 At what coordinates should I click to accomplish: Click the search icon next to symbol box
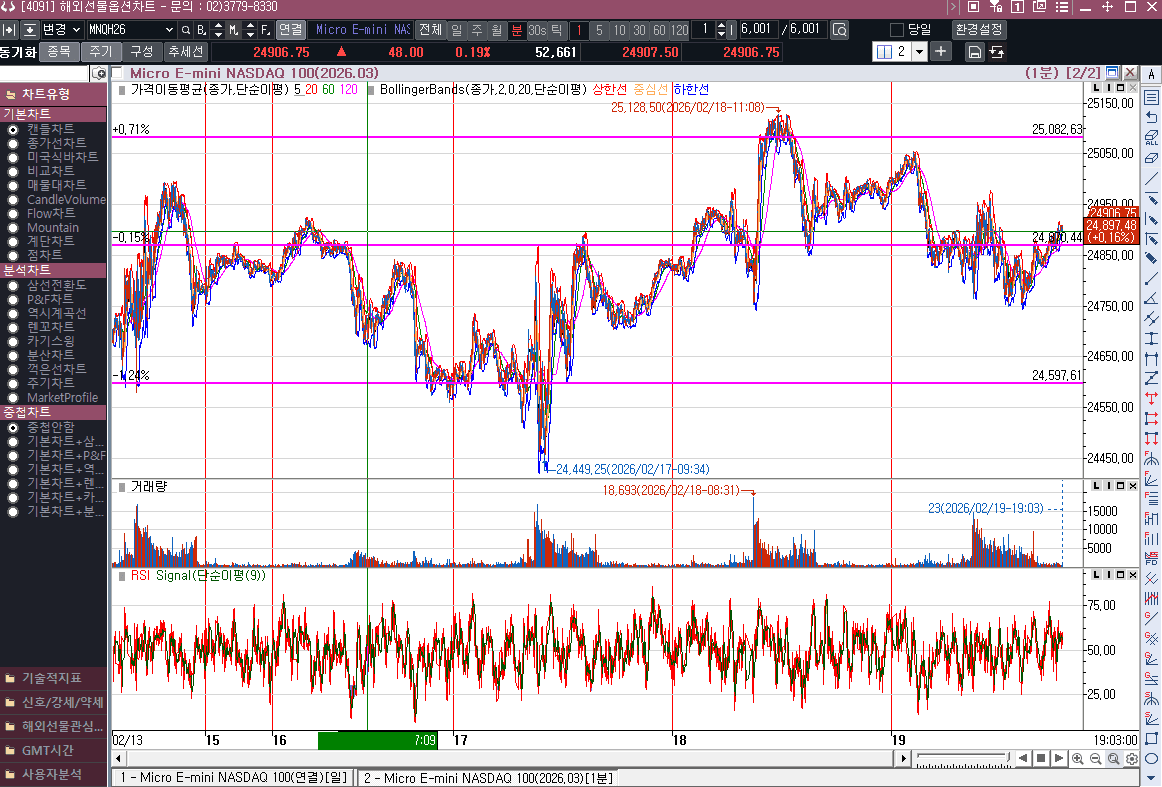pos(186,30)
